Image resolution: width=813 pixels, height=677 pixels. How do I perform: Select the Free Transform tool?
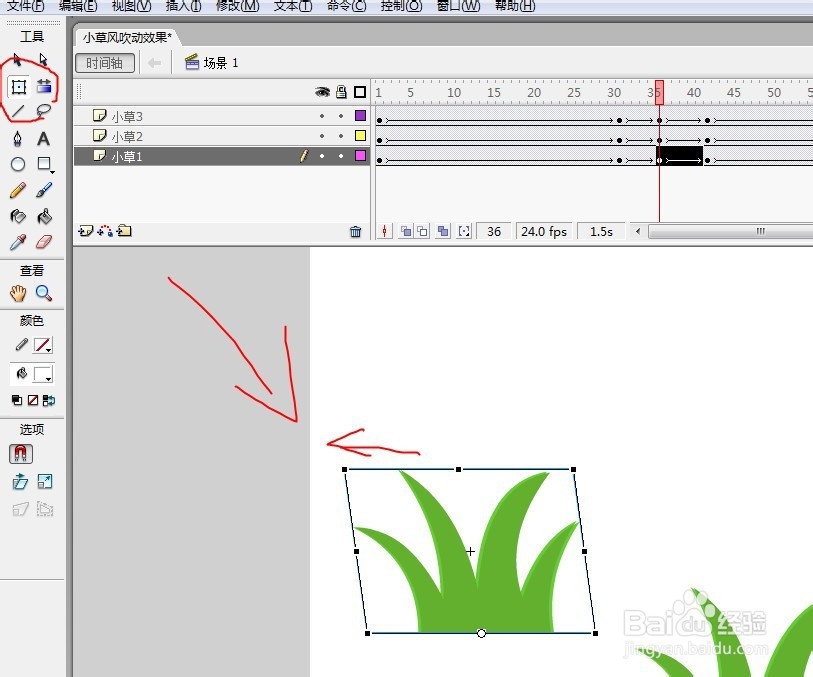tap(19, 87)
